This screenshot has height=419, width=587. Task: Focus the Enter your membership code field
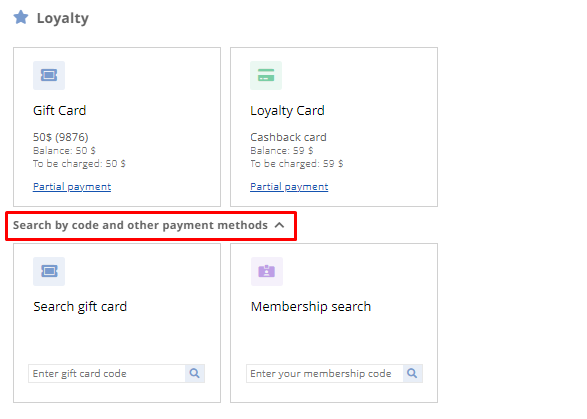pos(325,373)
